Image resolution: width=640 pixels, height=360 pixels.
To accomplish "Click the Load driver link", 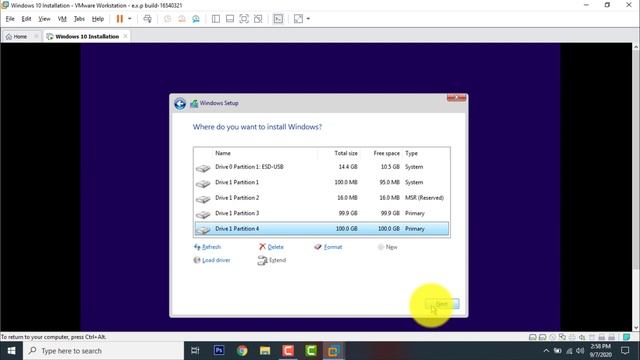I will coord(212,260).
